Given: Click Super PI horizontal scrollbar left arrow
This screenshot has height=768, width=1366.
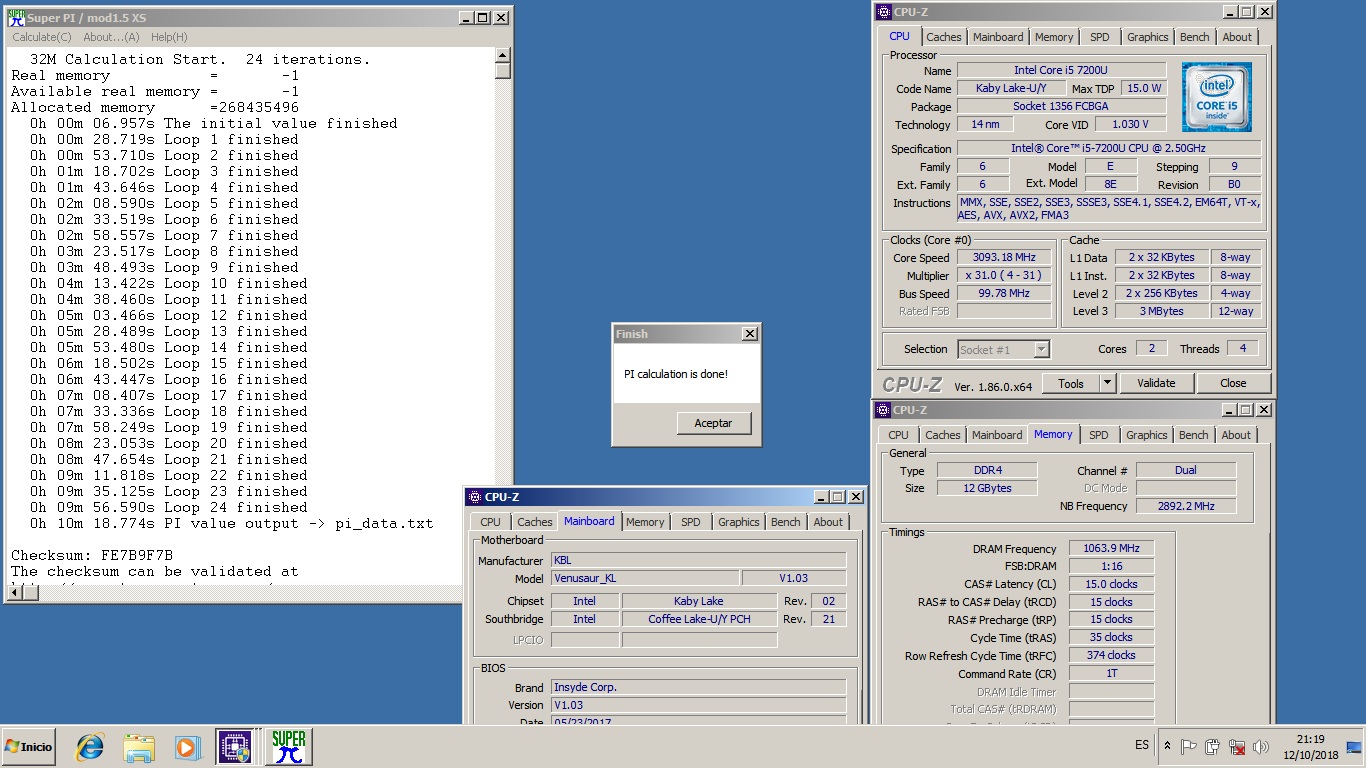Looking at the screenshot, I should 14,593.
